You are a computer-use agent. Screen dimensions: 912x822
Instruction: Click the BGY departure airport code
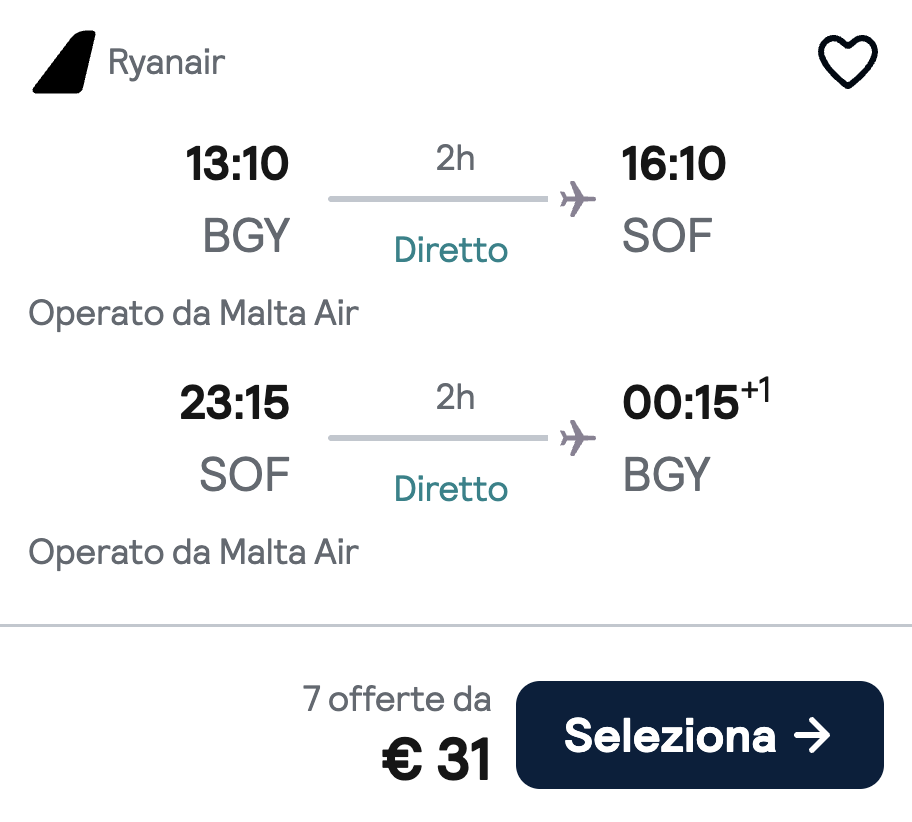245,236
